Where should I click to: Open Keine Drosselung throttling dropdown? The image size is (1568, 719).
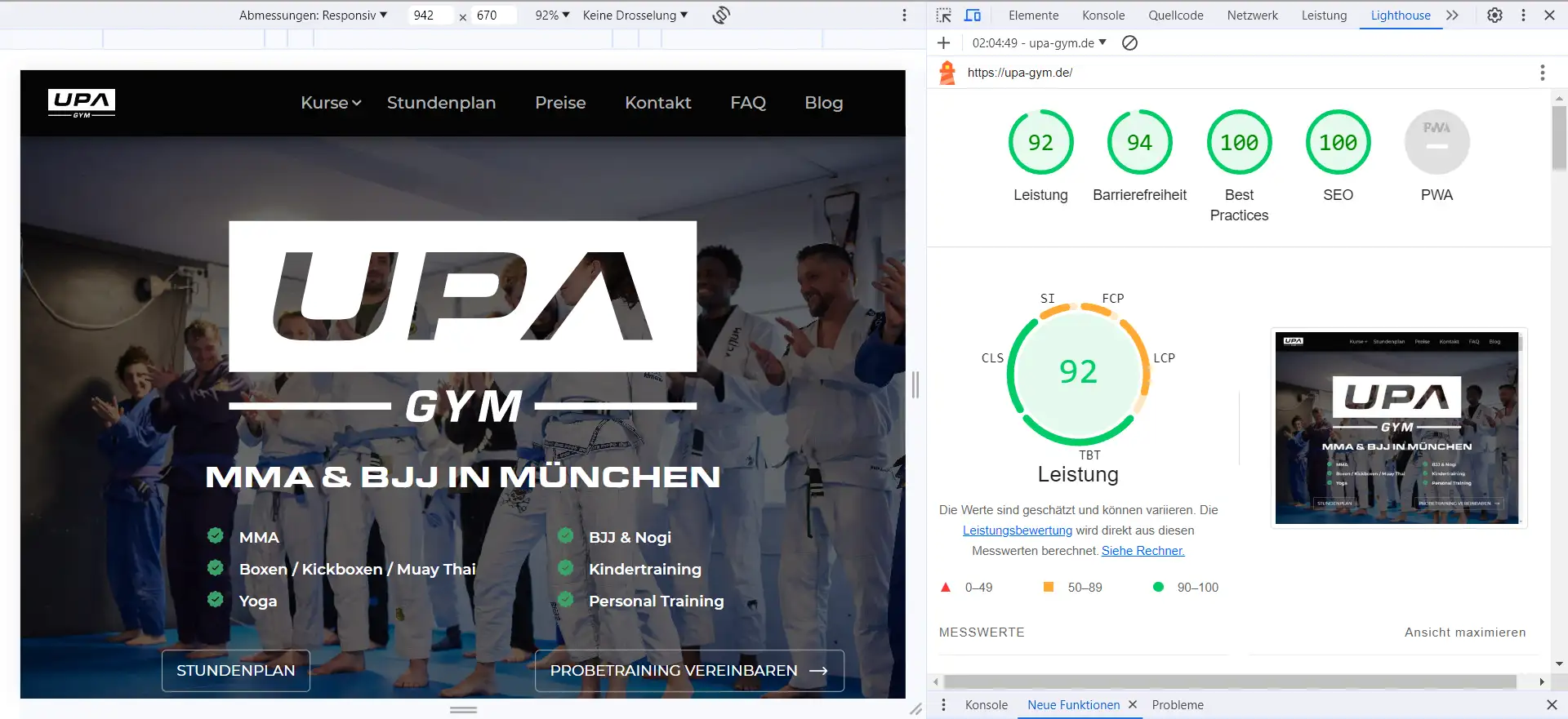click(x=635, y=16)
